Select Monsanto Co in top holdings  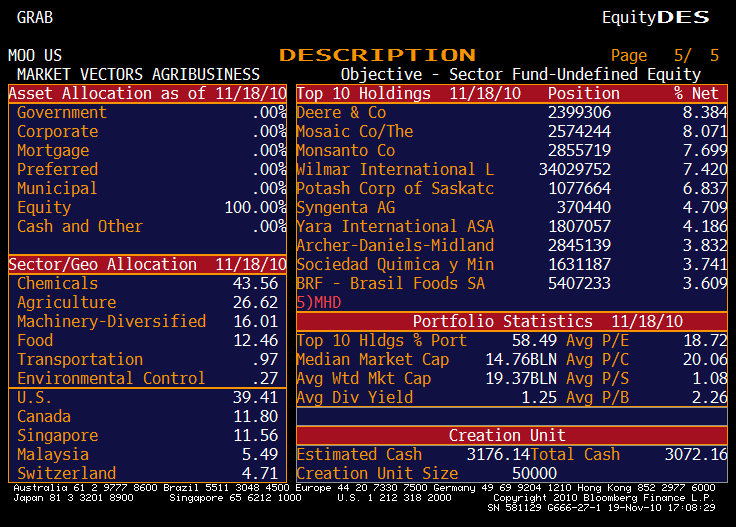345,151
